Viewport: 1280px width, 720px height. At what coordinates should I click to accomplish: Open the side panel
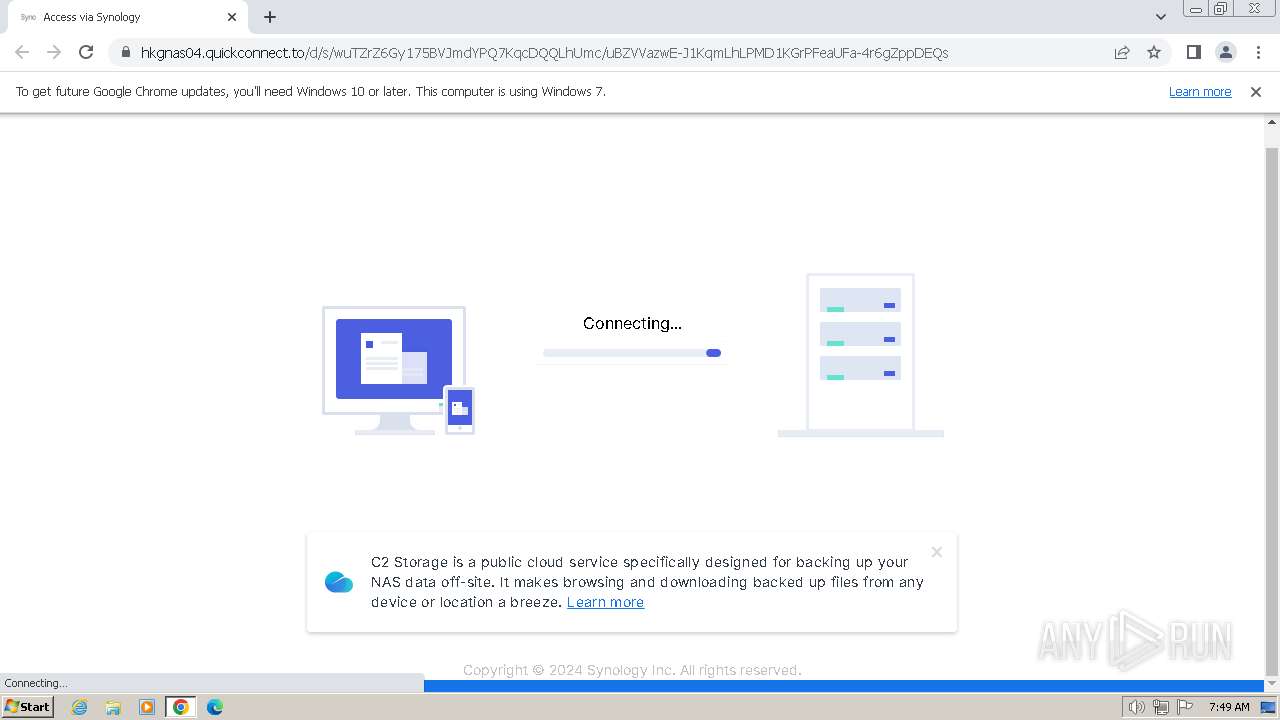click(1193, 52)
